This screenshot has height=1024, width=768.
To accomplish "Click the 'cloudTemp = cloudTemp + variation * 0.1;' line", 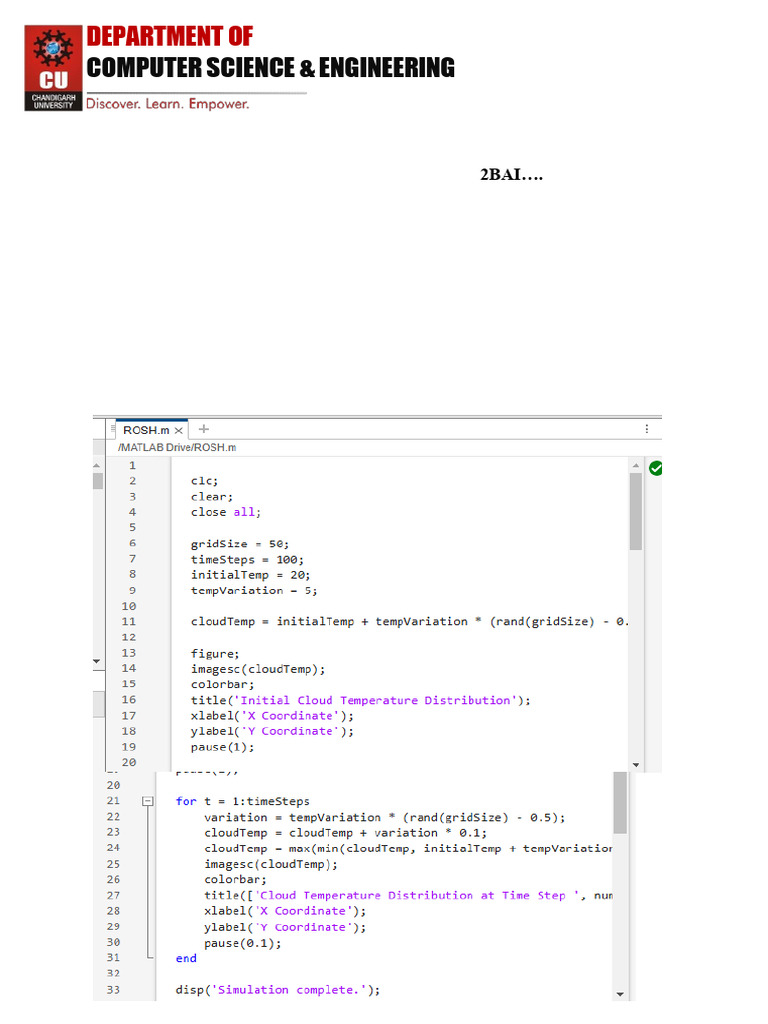I will [345, 833].
